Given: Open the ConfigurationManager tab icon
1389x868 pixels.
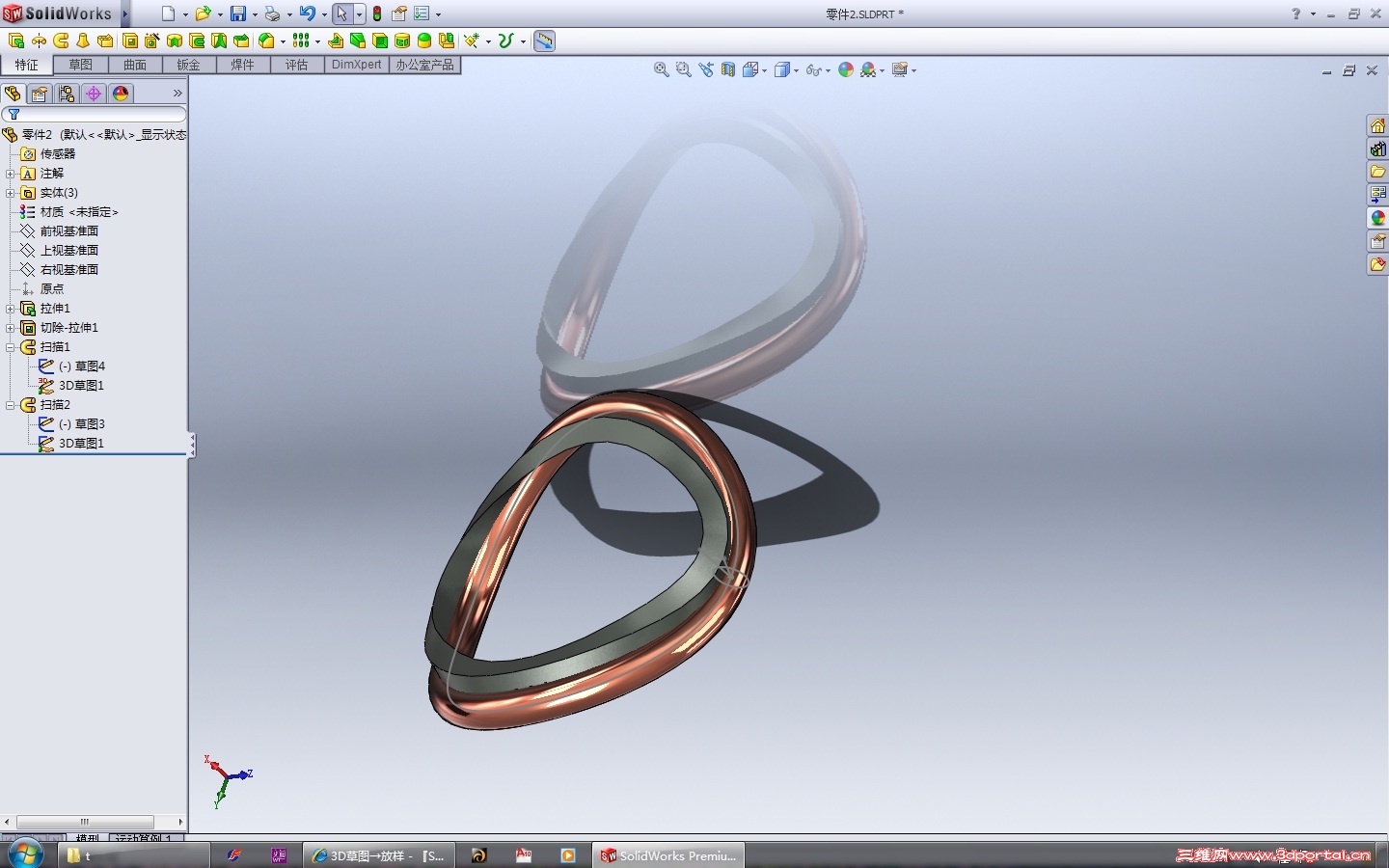Looking at the screenshot, I should point(66,94).
